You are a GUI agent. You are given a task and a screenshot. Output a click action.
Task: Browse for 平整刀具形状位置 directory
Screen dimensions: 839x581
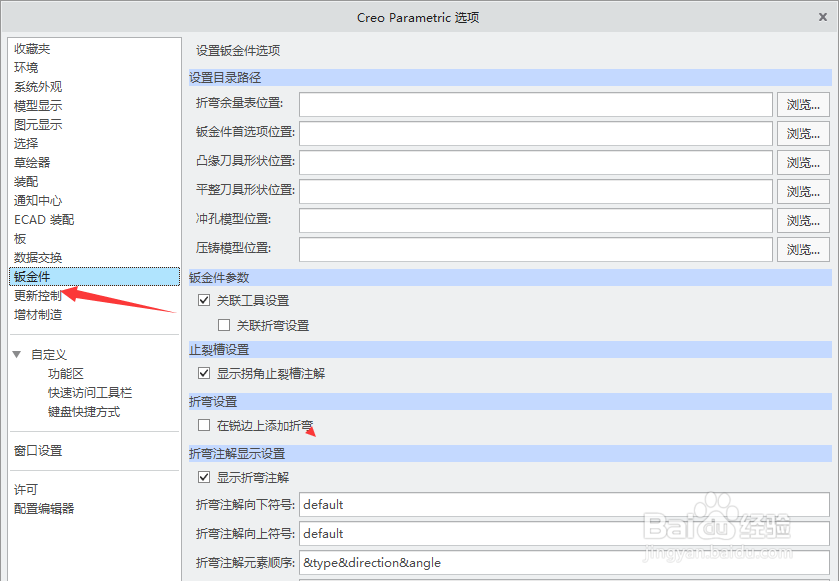coord(803,192)
